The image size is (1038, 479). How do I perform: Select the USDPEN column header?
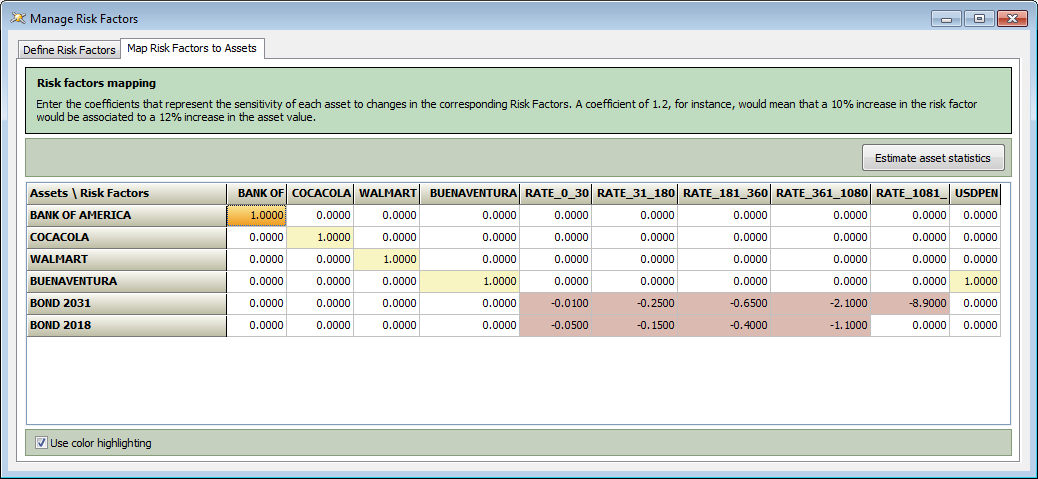pyautogui.click(x=975, y=193)
